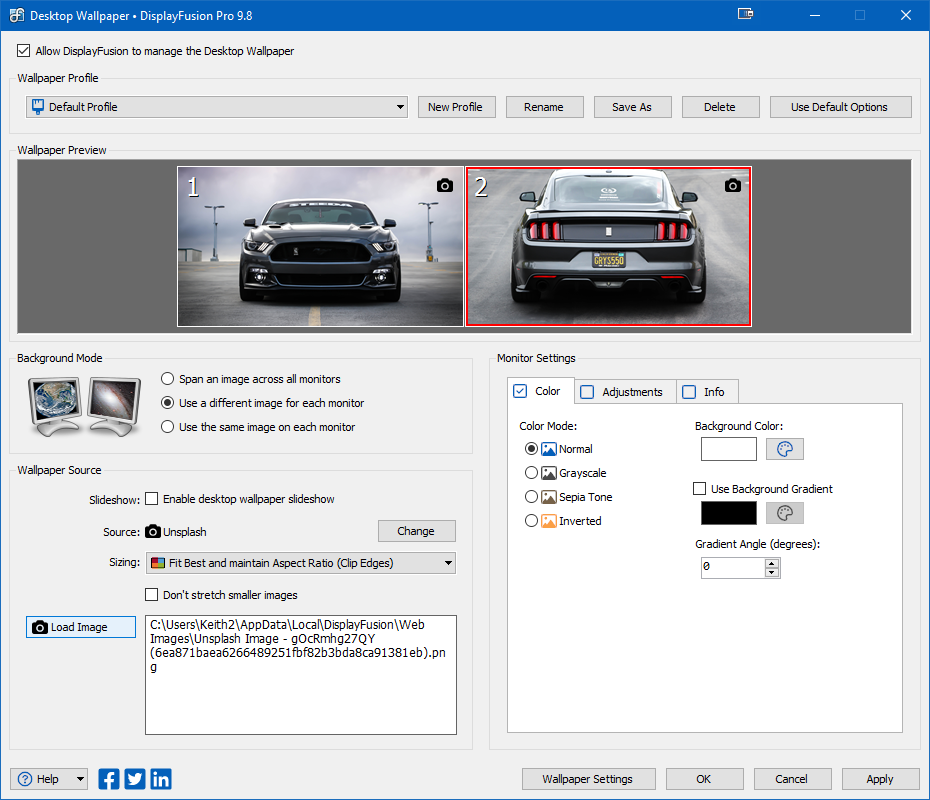Click the DisplayFusion app icon in title bar
This screenshot has width=930, height=800.
17,15
